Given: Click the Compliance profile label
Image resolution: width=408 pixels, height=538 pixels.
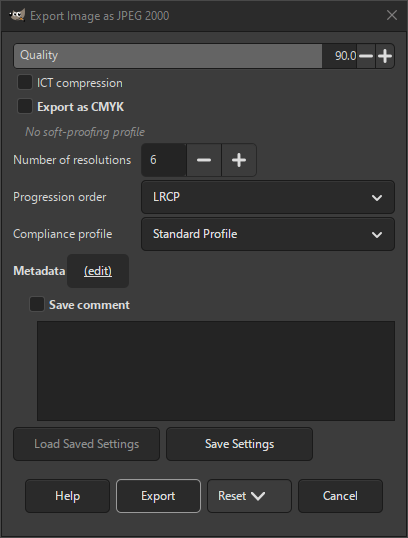Looking at the screenshot, I should coord(62,234).
